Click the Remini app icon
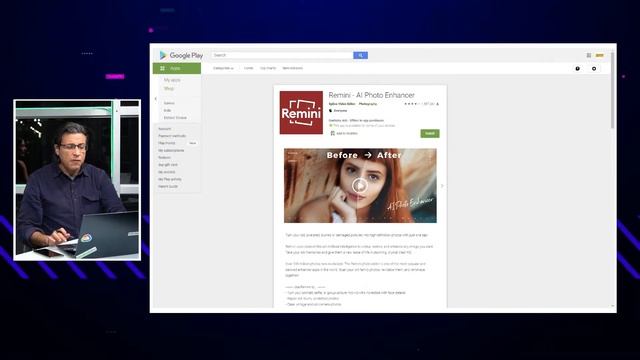 (301, 113)
